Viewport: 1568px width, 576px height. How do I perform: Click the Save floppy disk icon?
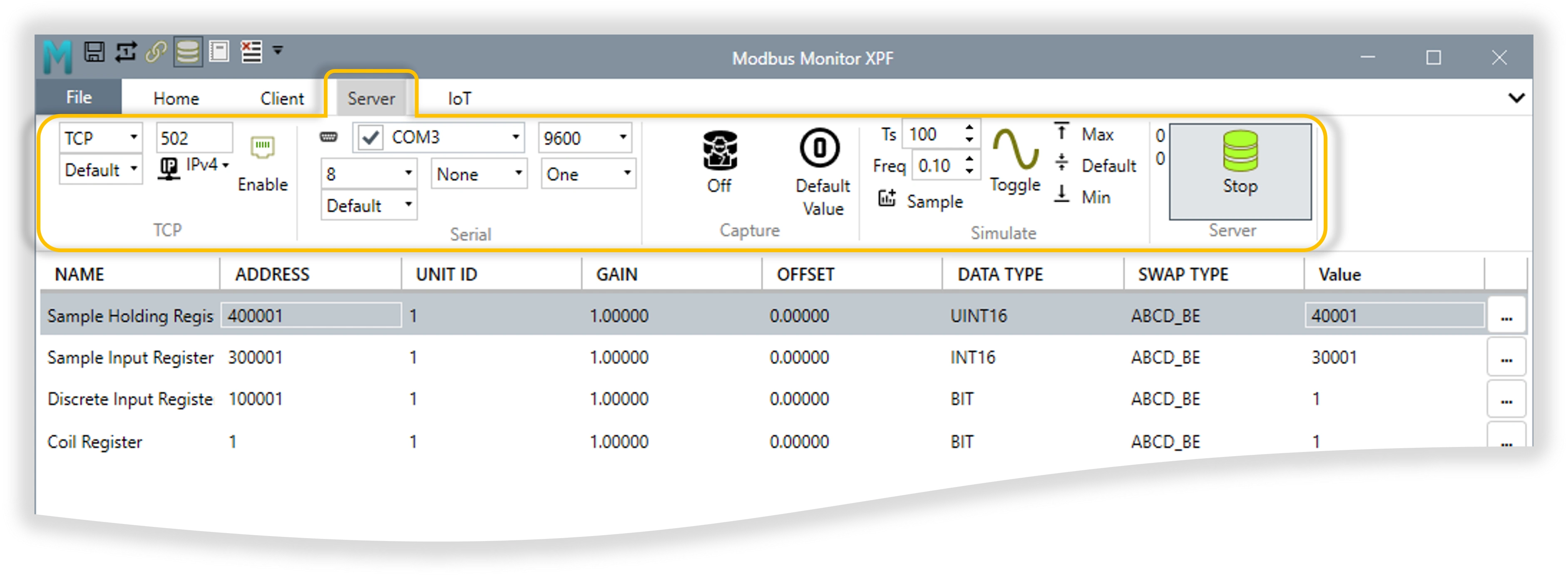94,52
